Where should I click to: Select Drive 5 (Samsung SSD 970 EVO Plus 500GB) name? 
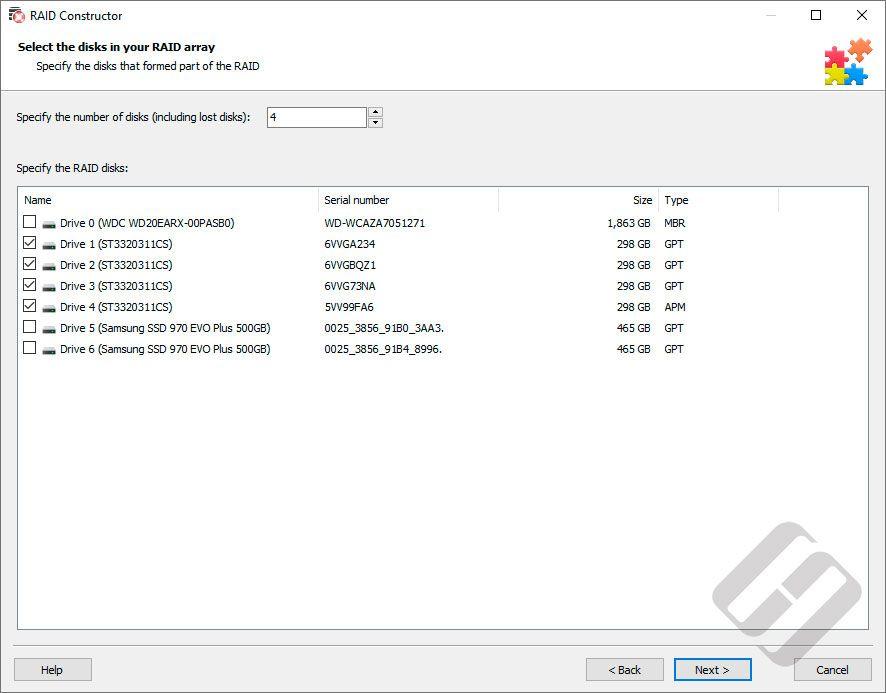click(x=165, y=328)
